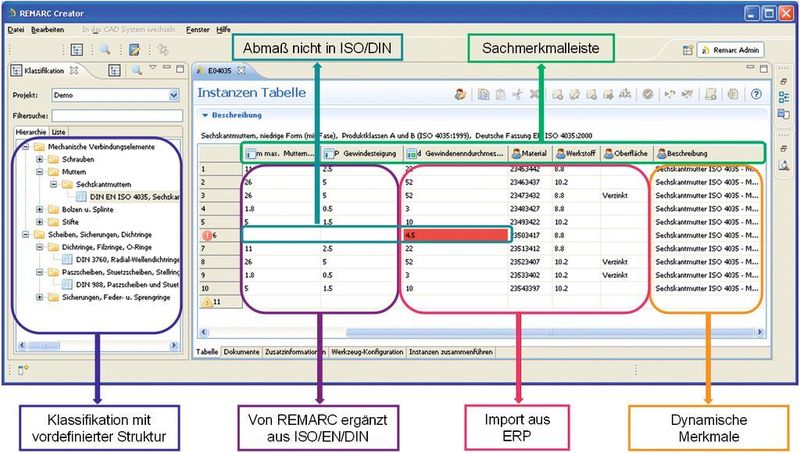Collapse the Muttern folder
Image resolution: width=800 pixels, height=453 pixels.
[39, 172]
